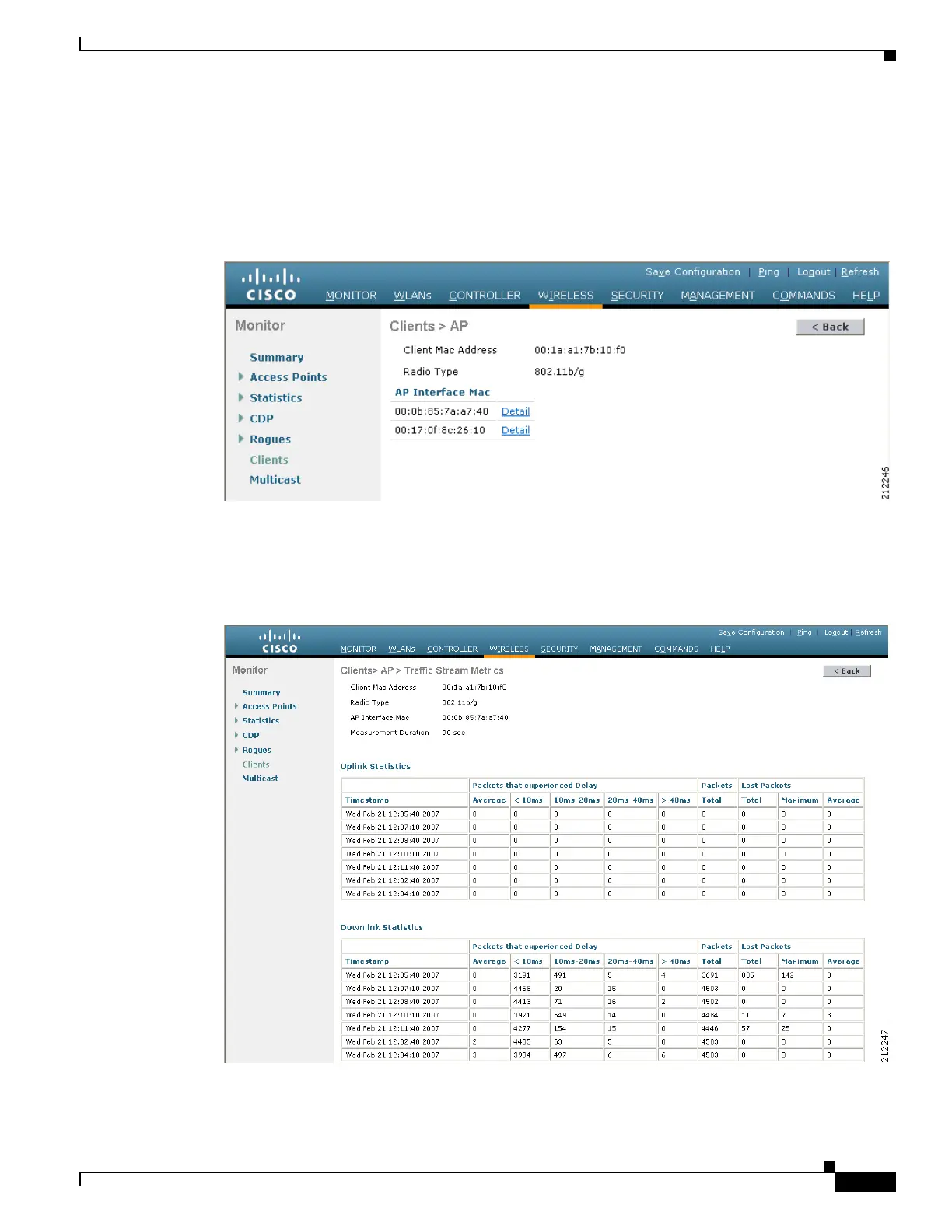Screen dimensions: 952x1232
Task: Select Multicast in Clients > AP sidebar
Action: [x=275, y=480]
